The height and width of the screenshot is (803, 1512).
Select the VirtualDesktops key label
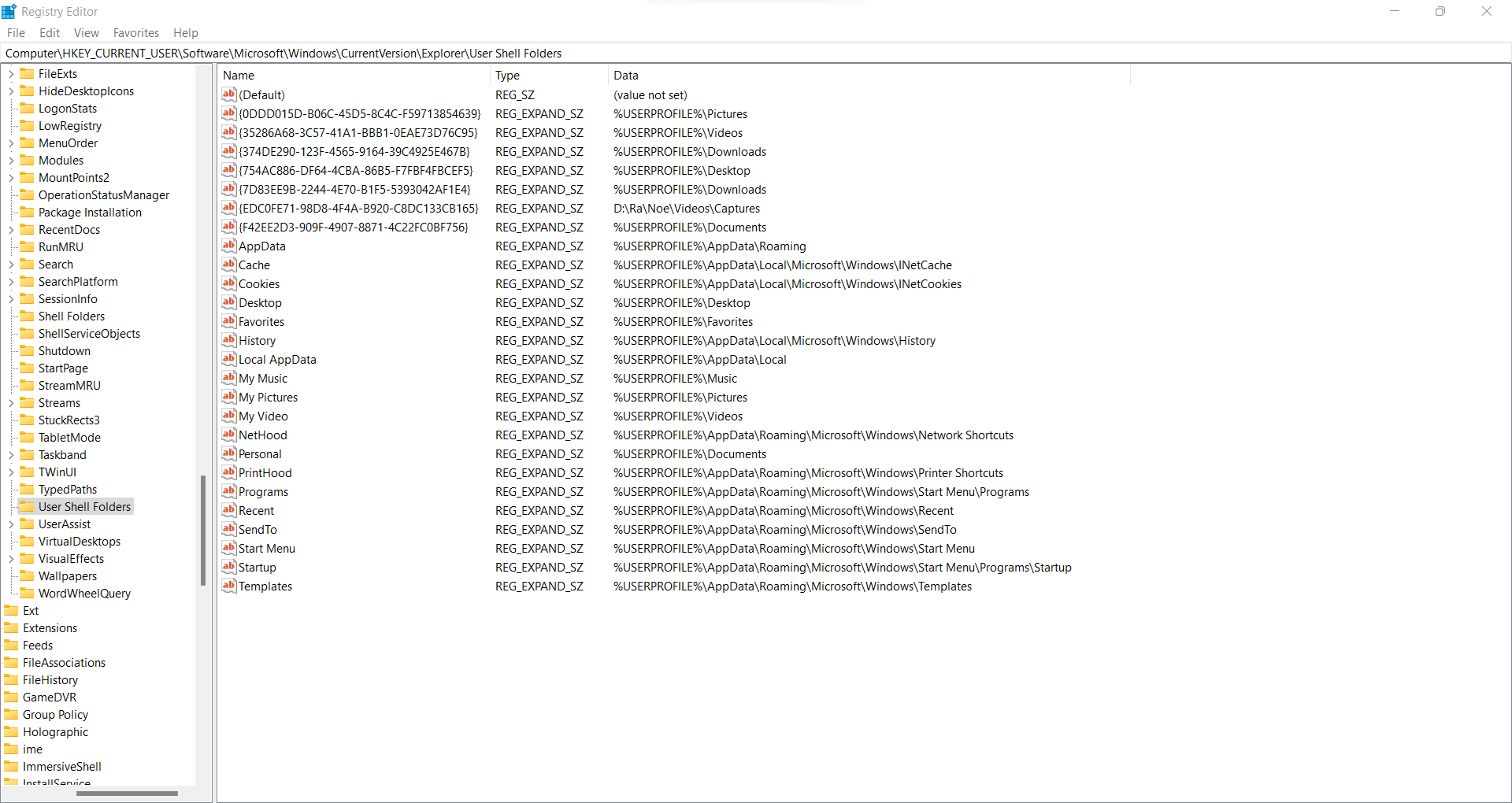[80, 541]
